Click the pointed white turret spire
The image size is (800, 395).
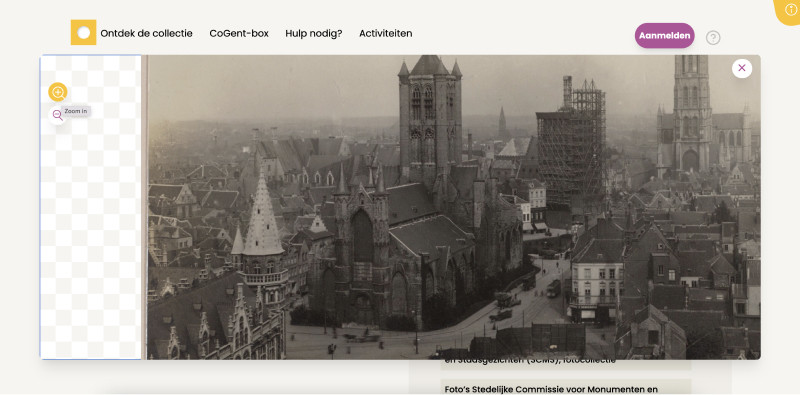[262, 217]
